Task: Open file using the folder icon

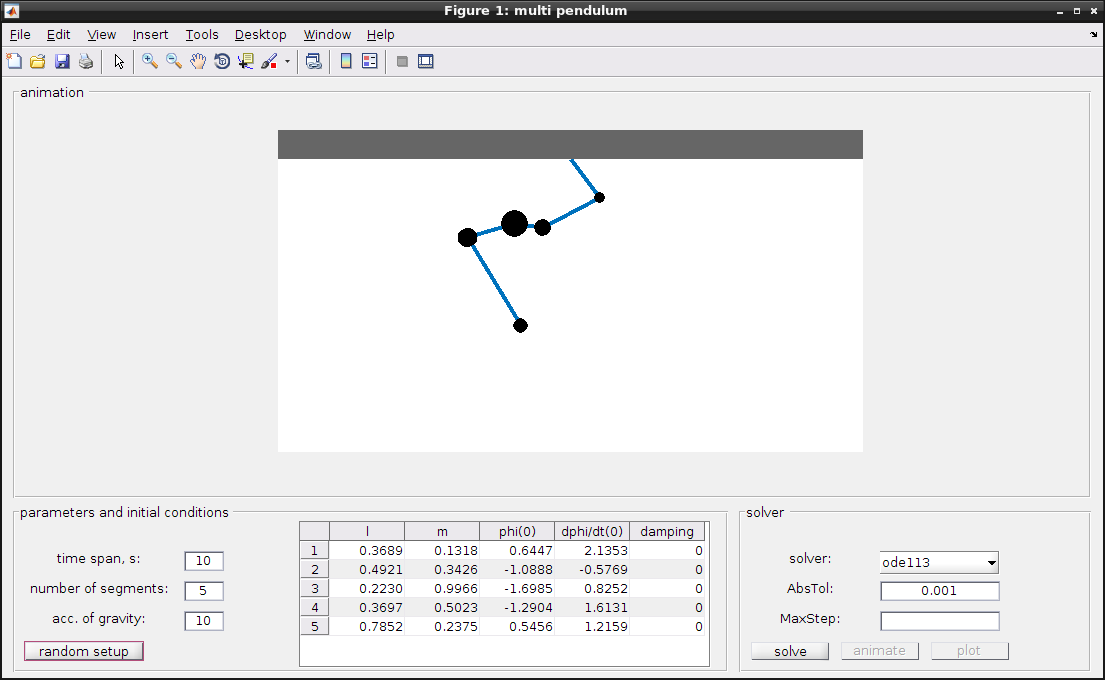Action: coord(38,61)
